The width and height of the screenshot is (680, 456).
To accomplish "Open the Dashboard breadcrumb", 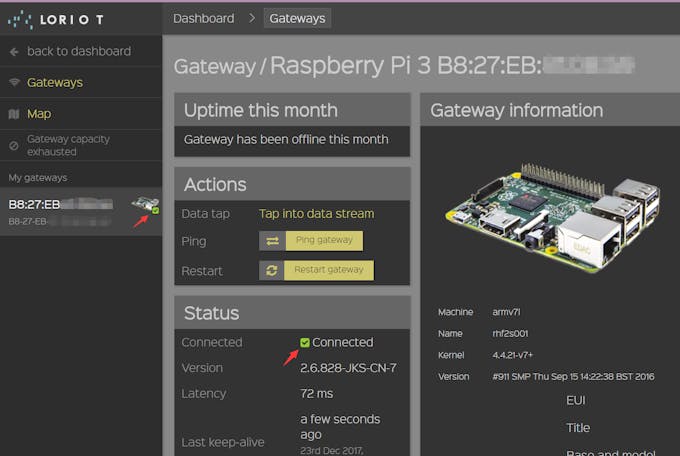I will click(203, 18).
